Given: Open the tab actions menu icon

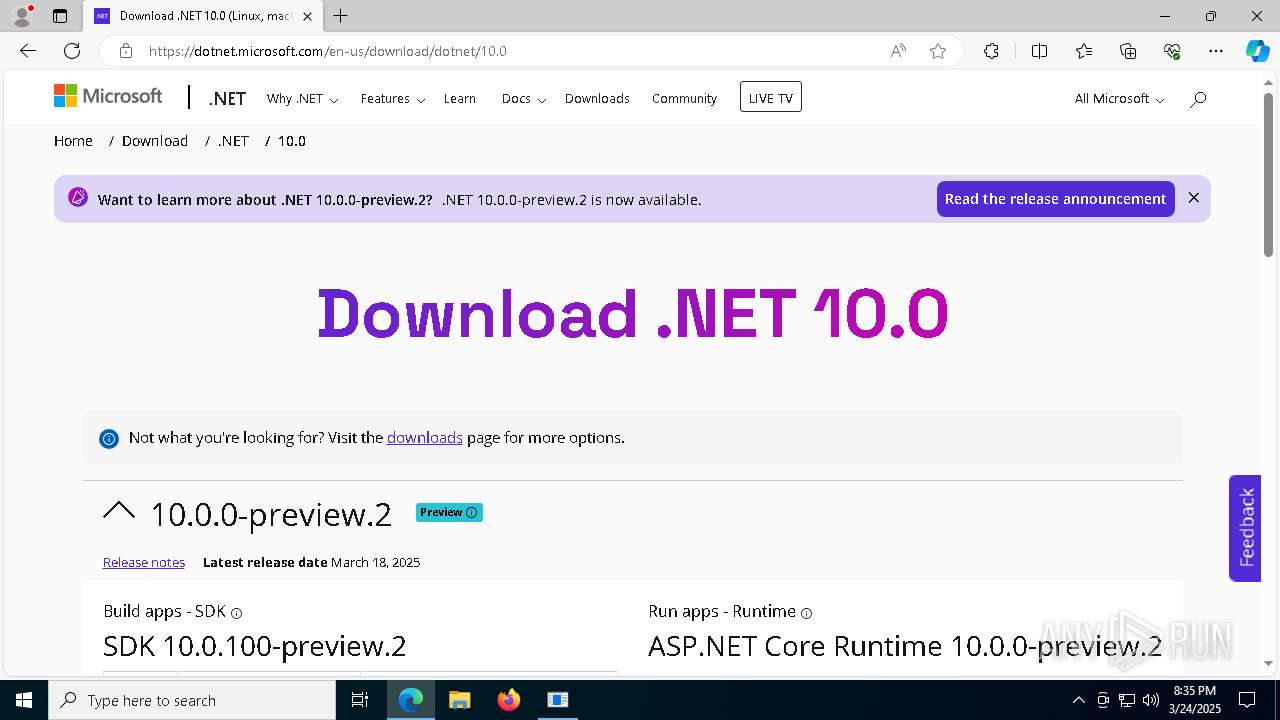Looking at the screenshot, I should pos(60,16).
